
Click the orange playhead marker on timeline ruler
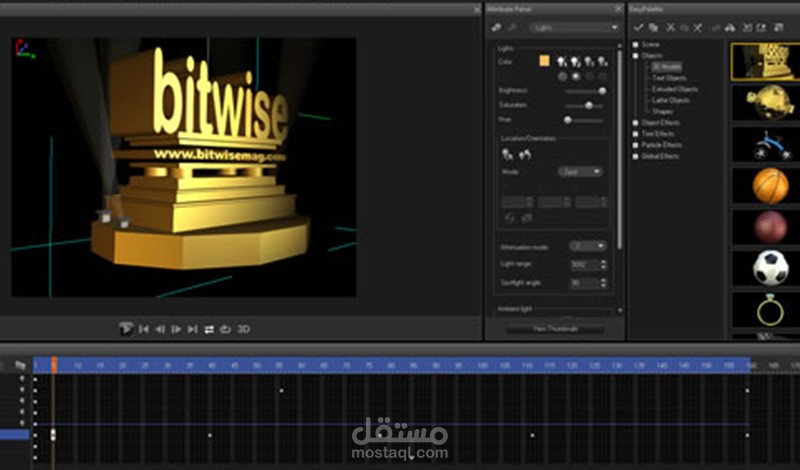tap(54, 365)
